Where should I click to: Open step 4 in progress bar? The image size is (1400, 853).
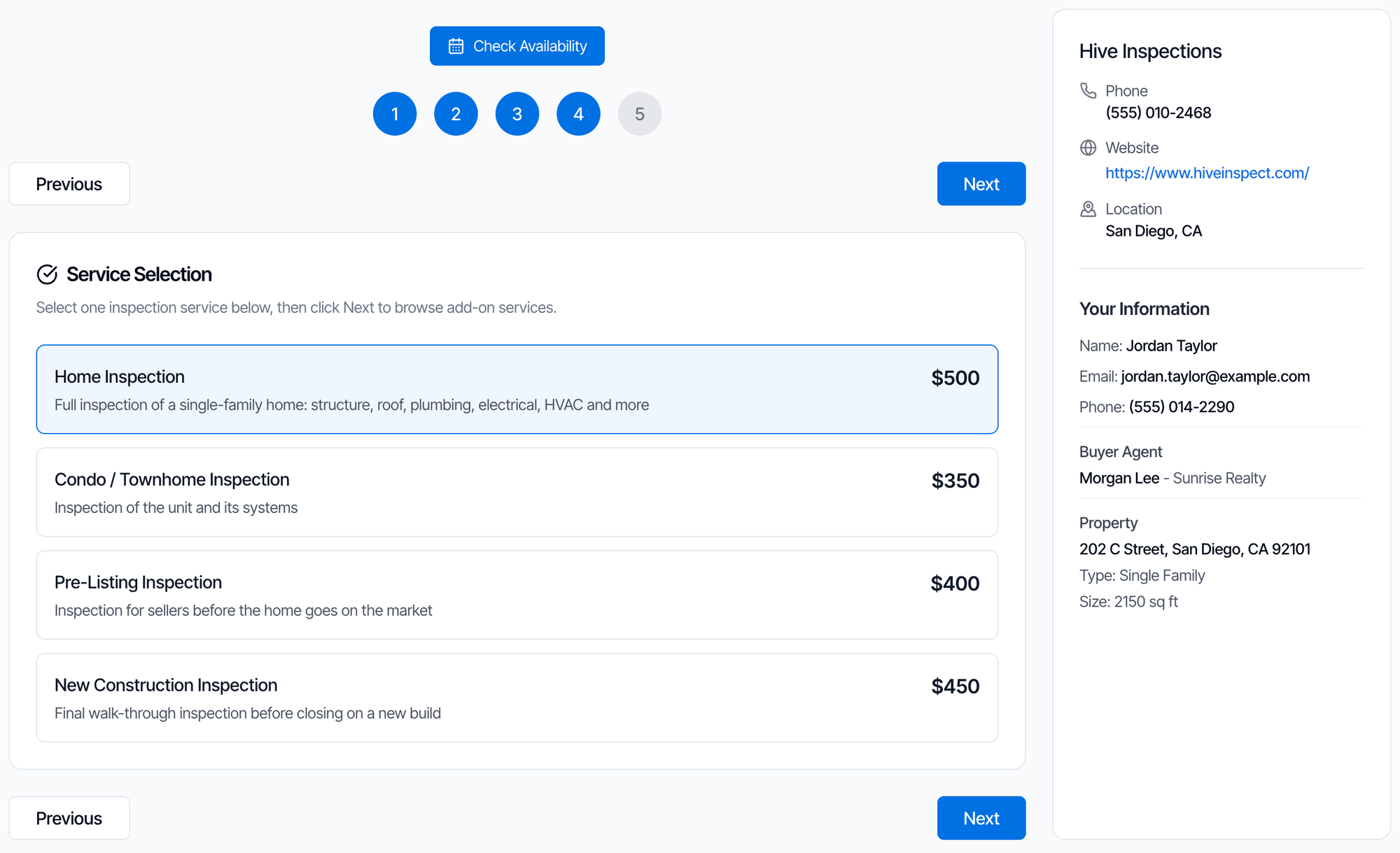578,113
